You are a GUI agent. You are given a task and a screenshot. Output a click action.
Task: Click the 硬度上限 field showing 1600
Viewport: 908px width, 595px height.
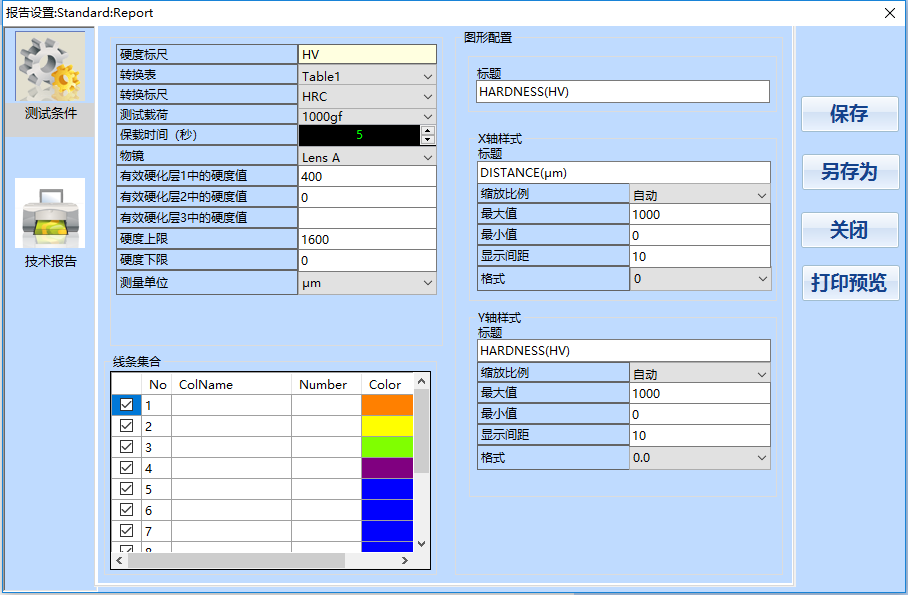(367, 240)
